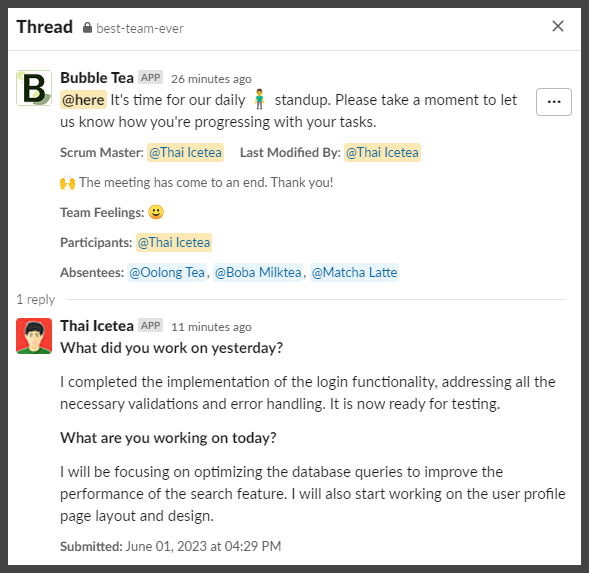Image resolution: width=589 pixels, height=573 pixels.
Task: Click the Bubble Tea app avatar
Action: point(34,88)
